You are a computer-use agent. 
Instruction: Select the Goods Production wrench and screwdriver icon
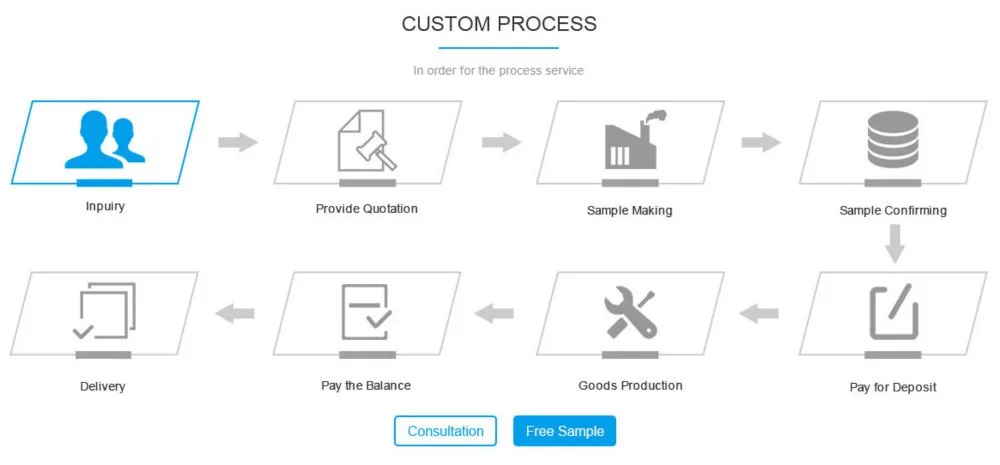(630, 313)
